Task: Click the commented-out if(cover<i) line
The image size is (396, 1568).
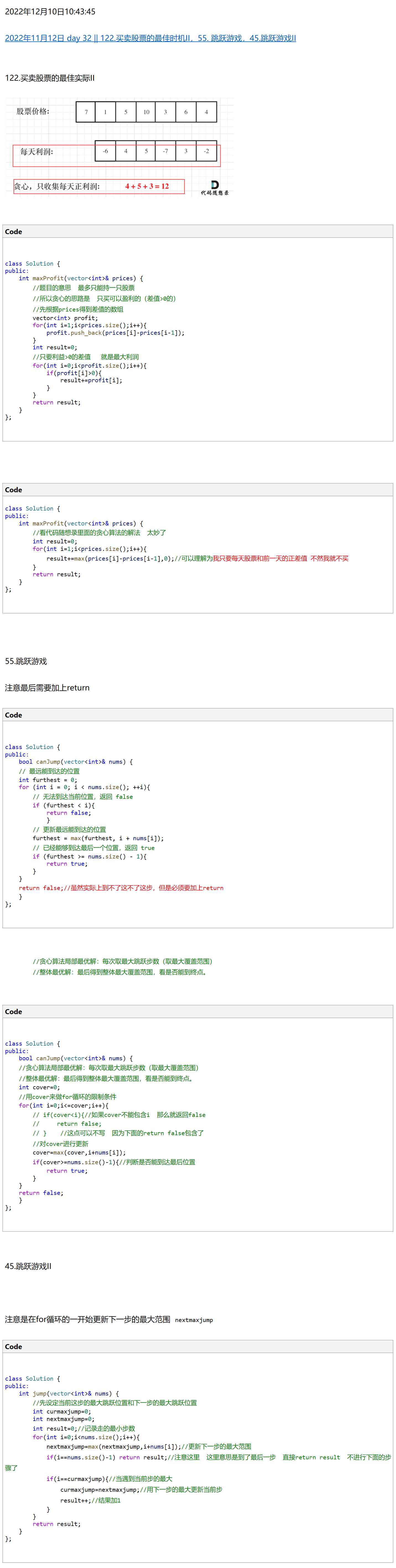Action: tap(119, 1116)
